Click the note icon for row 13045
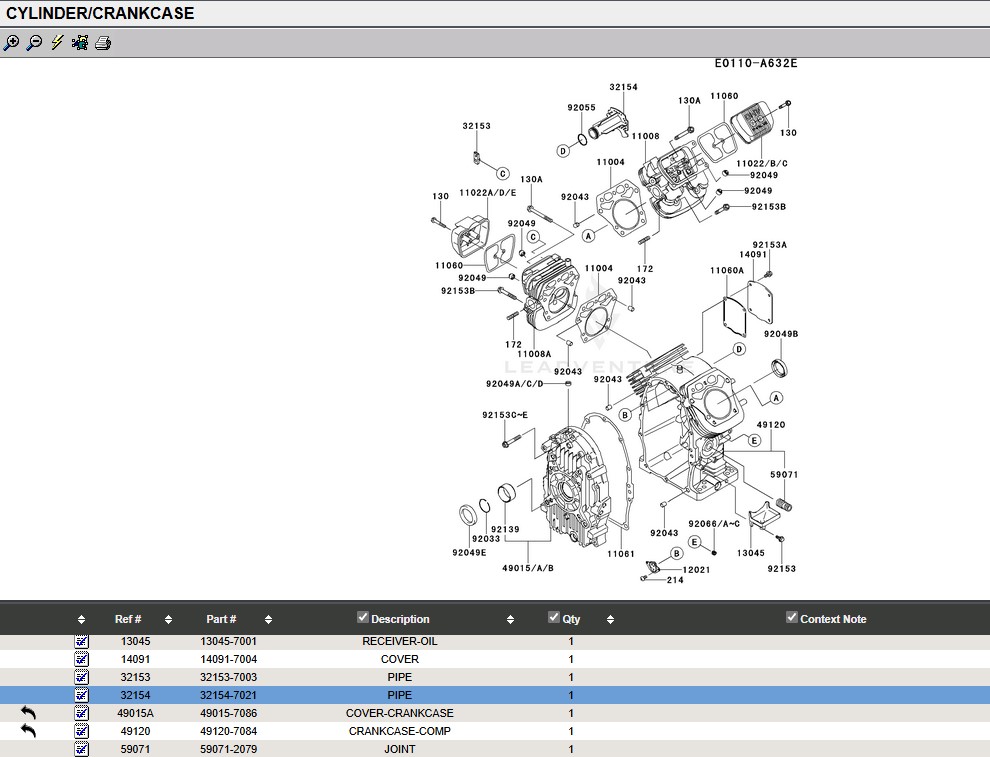The width and height of the screenshot is (990, 757). click(82, 641)
